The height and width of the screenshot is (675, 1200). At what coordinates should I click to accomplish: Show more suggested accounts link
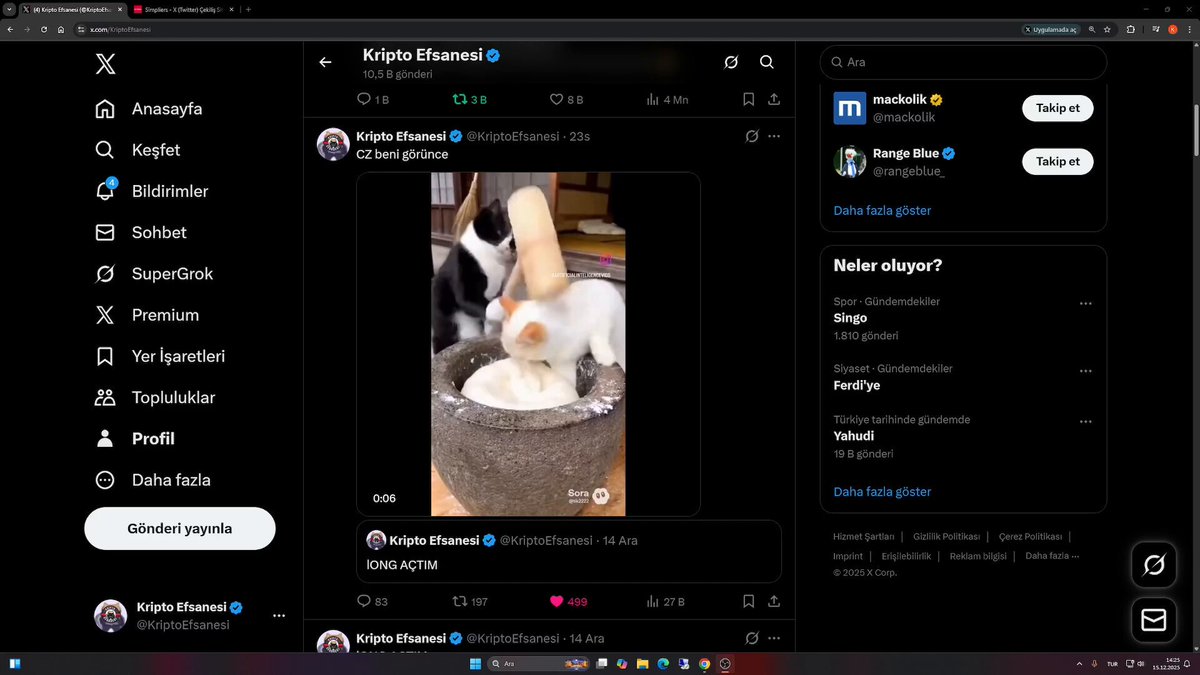click(x=882, y=211)
